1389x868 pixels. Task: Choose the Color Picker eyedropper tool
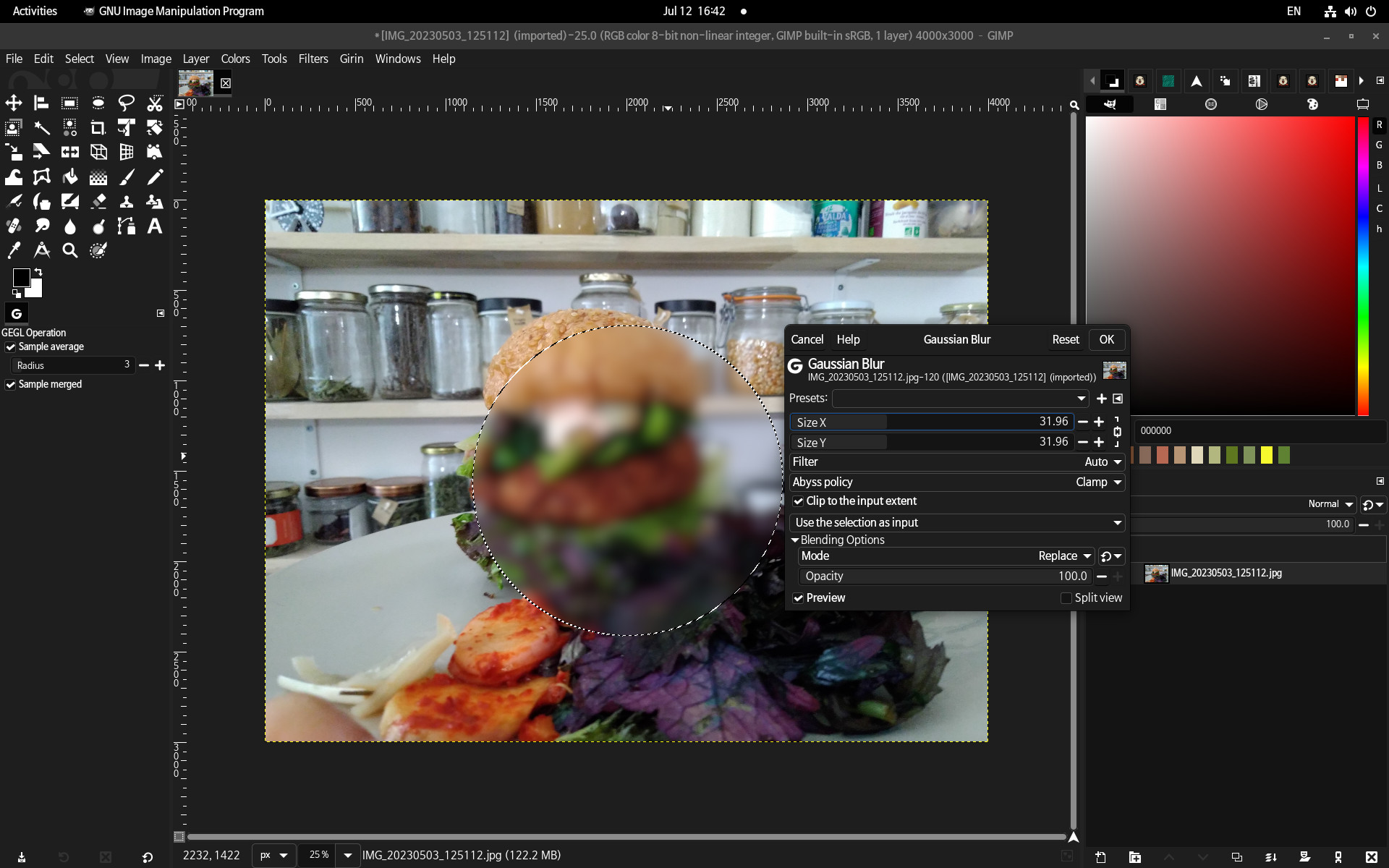point(14,251)
